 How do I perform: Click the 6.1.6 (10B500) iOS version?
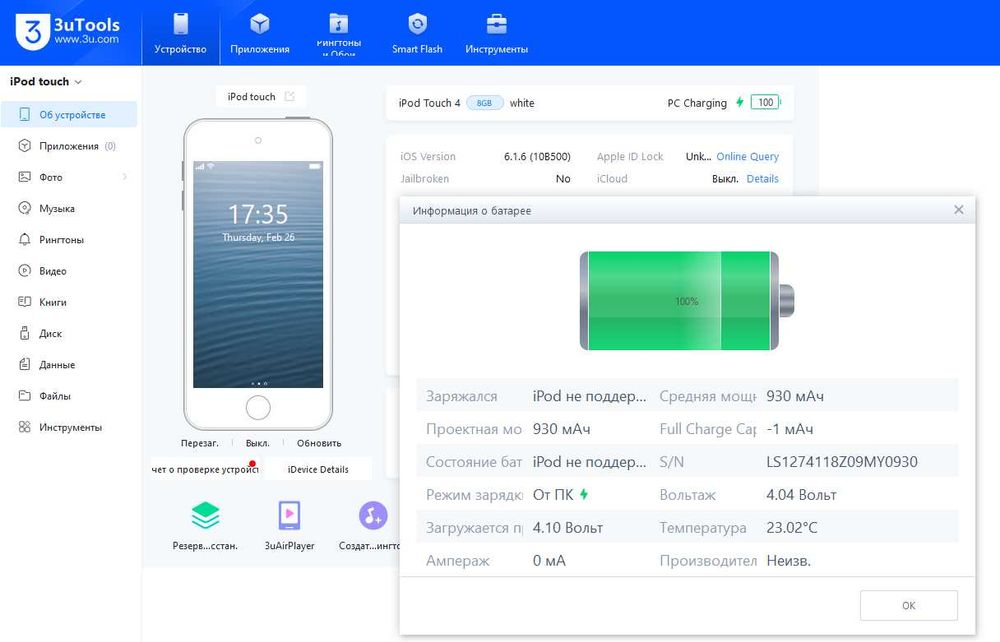click(x=537, y=156)
